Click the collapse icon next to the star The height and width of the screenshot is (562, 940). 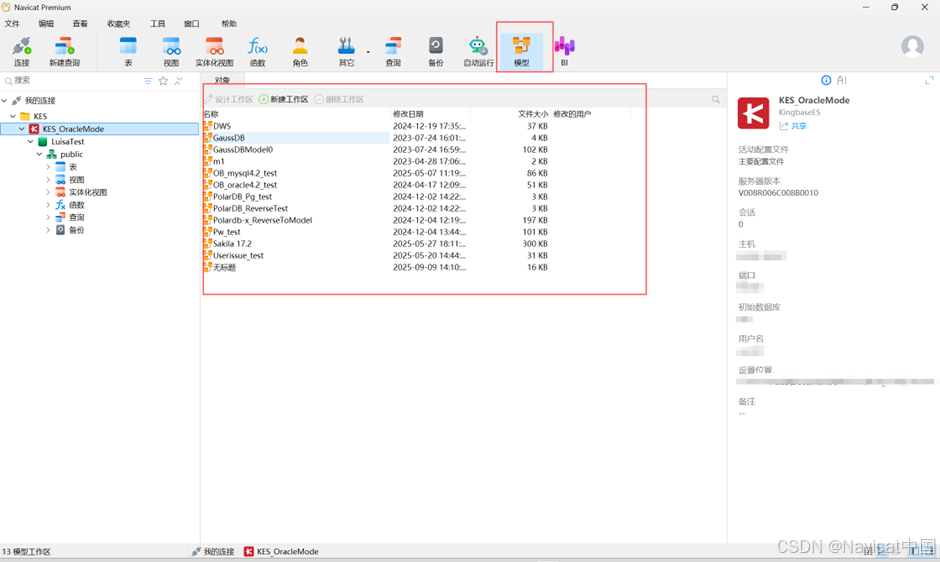point(178,81)
